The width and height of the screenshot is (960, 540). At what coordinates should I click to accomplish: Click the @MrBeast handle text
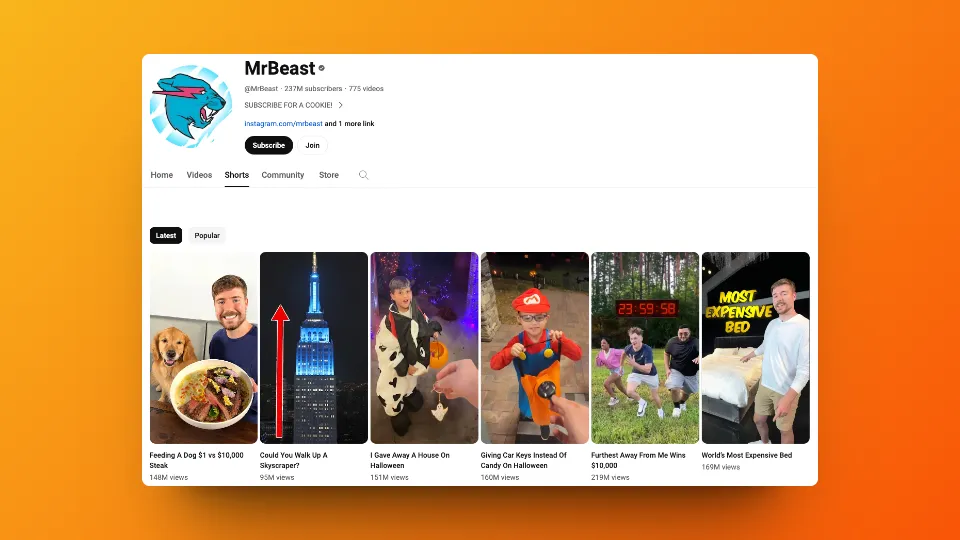click(261, 89)
